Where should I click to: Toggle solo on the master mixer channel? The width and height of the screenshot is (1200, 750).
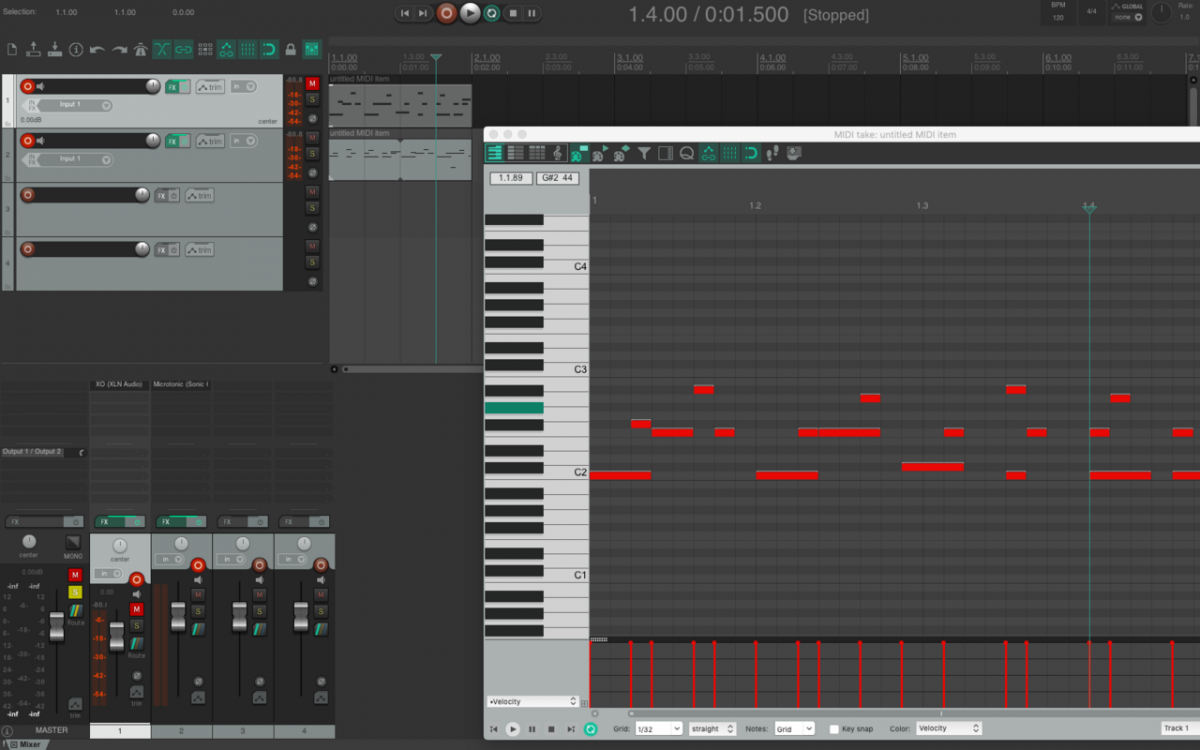[x=75, y=592]
